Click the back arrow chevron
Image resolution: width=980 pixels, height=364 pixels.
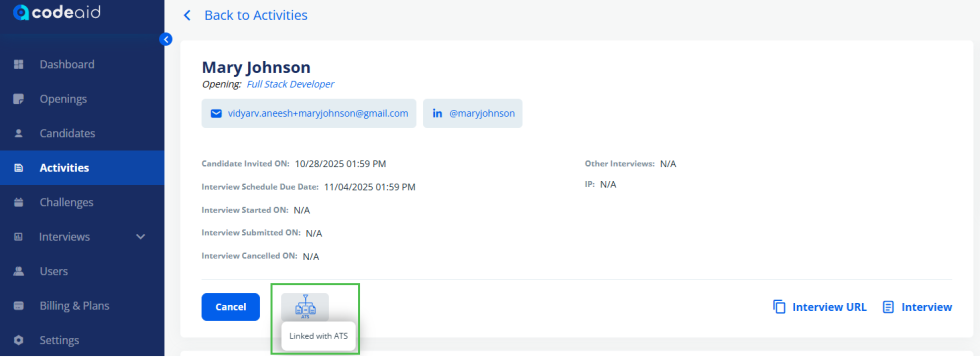[187, 15]
